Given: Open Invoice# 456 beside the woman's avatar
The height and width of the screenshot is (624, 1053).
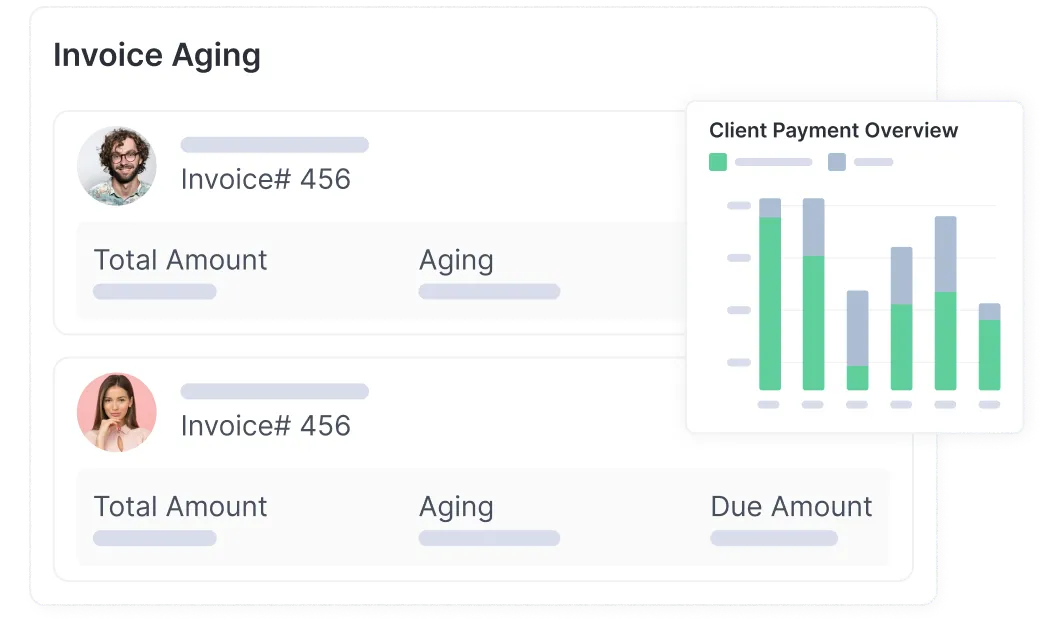Looking at the screenshot, I should (x=265, y=426).
